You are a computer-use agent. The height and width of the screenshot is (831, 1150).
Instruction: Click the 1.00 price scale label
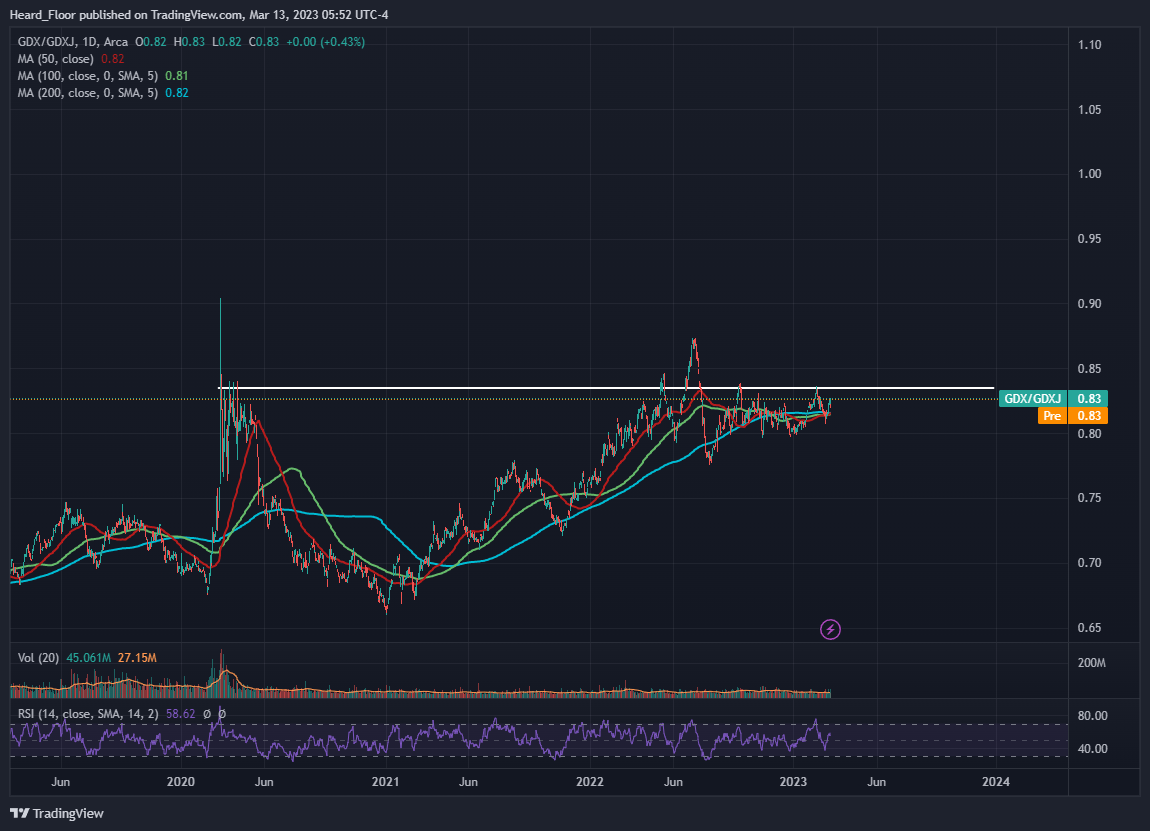point(1089,174)
